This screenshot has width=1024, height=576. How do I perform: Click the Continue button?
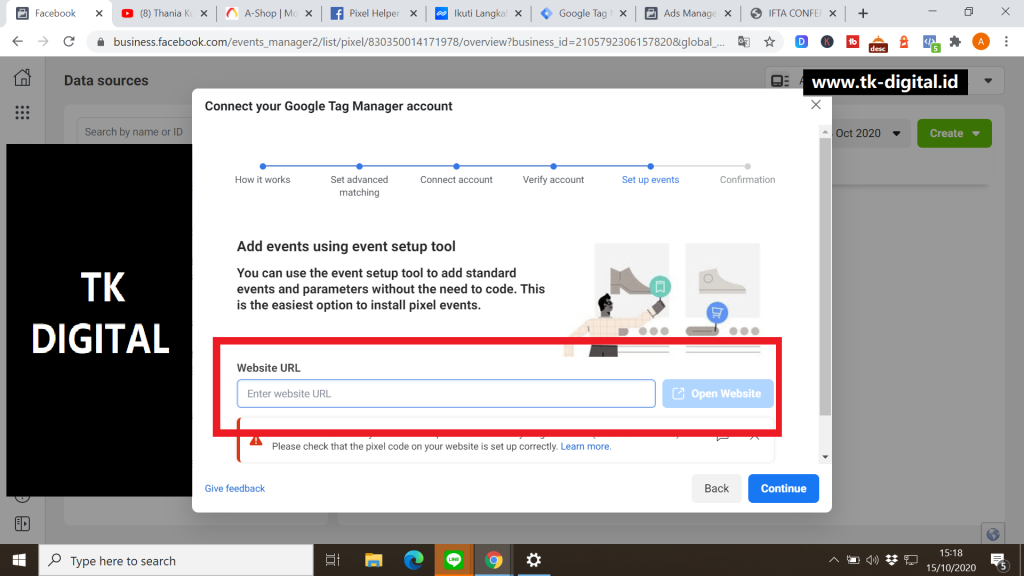tap(783, 488)
